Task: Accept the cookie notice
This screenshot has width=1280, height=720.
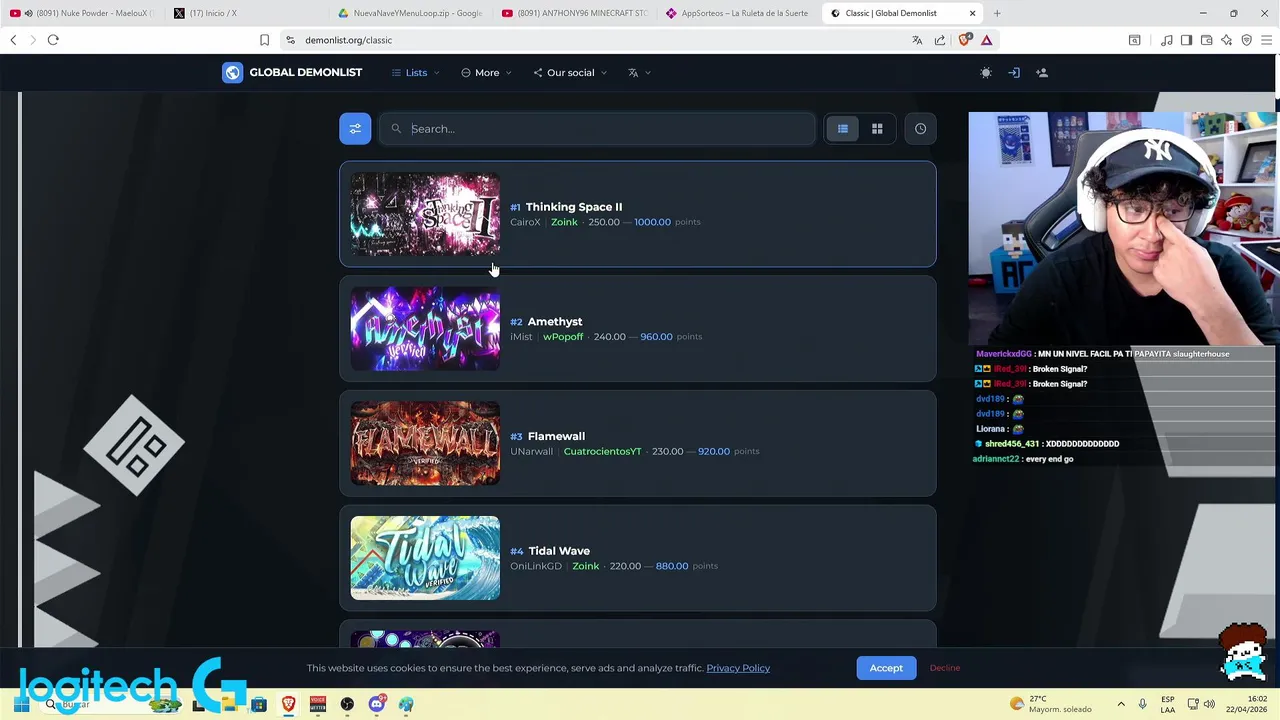Action: coord(886,668)
